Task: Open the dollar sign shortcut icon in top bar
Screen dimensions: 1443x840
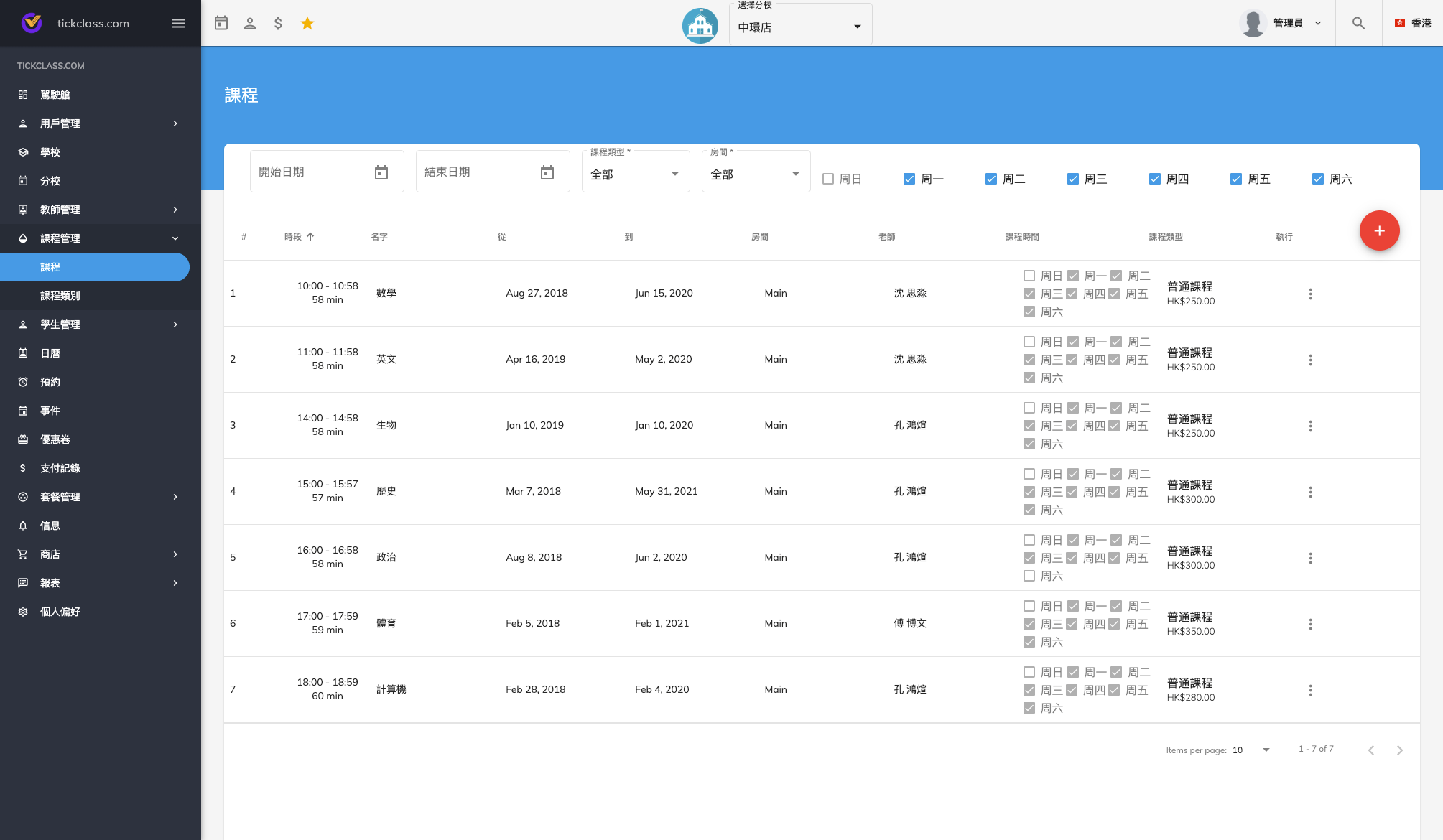Action: coord(278,23)
